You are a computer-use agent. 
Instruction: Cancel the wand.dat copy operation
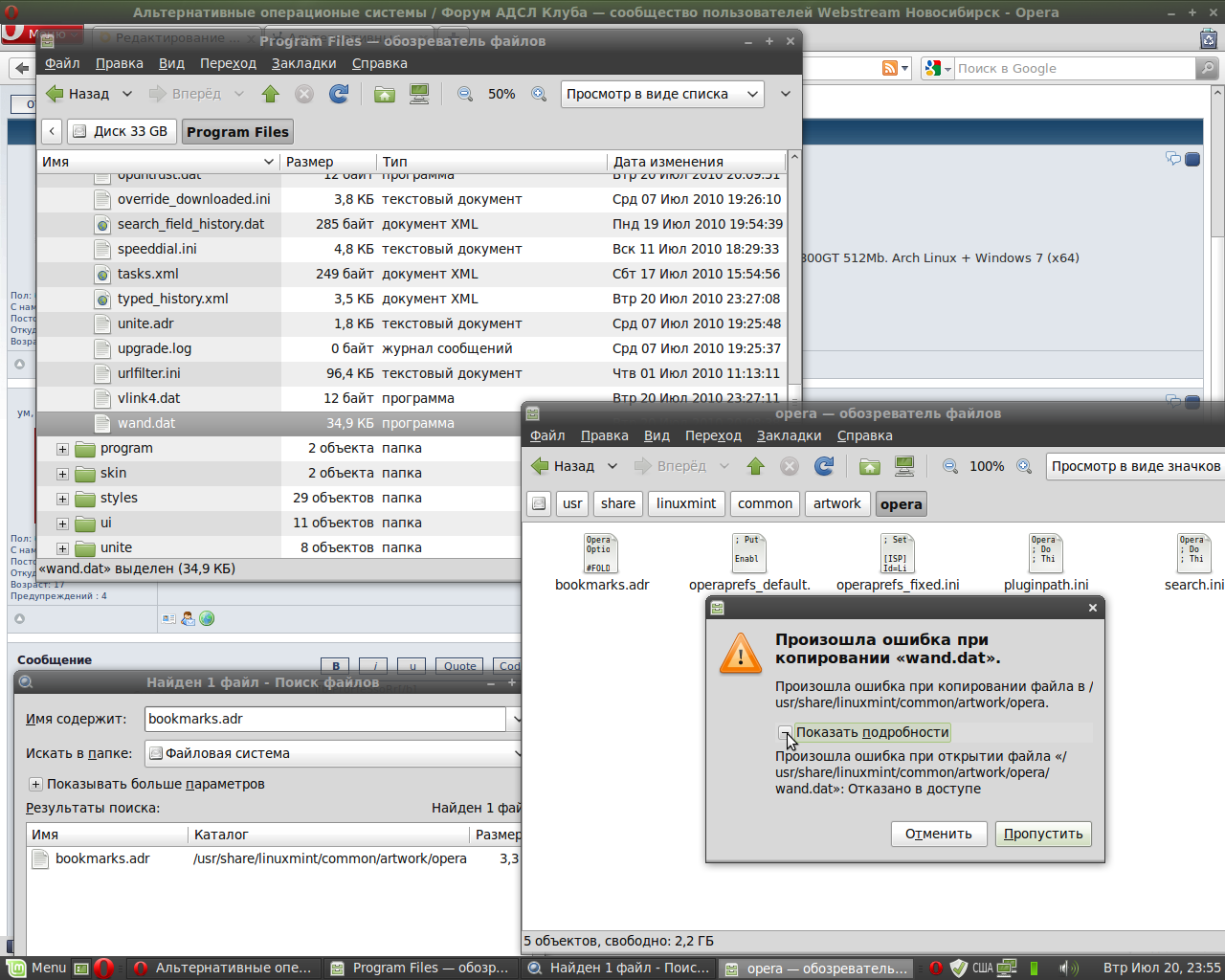click(939, 834)
